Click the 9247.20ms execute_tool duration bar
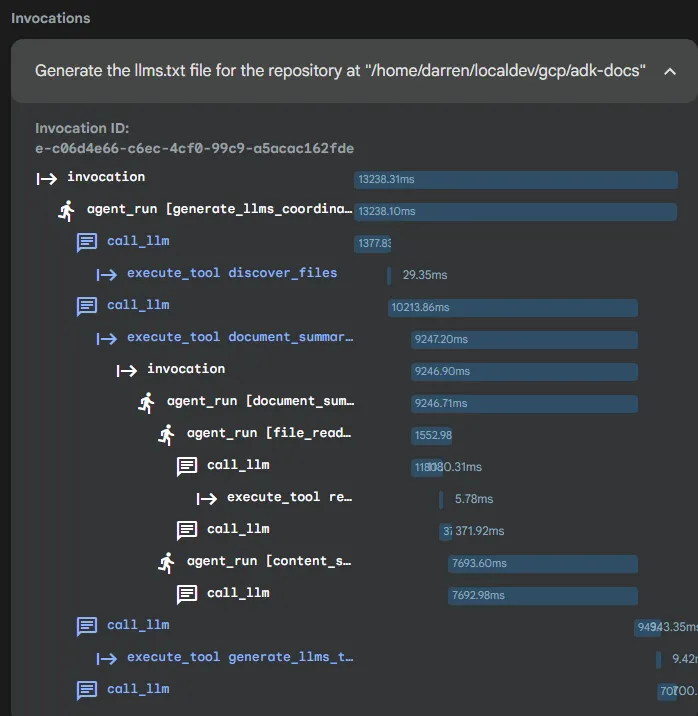698x716 pixels. tap(524, 340)
